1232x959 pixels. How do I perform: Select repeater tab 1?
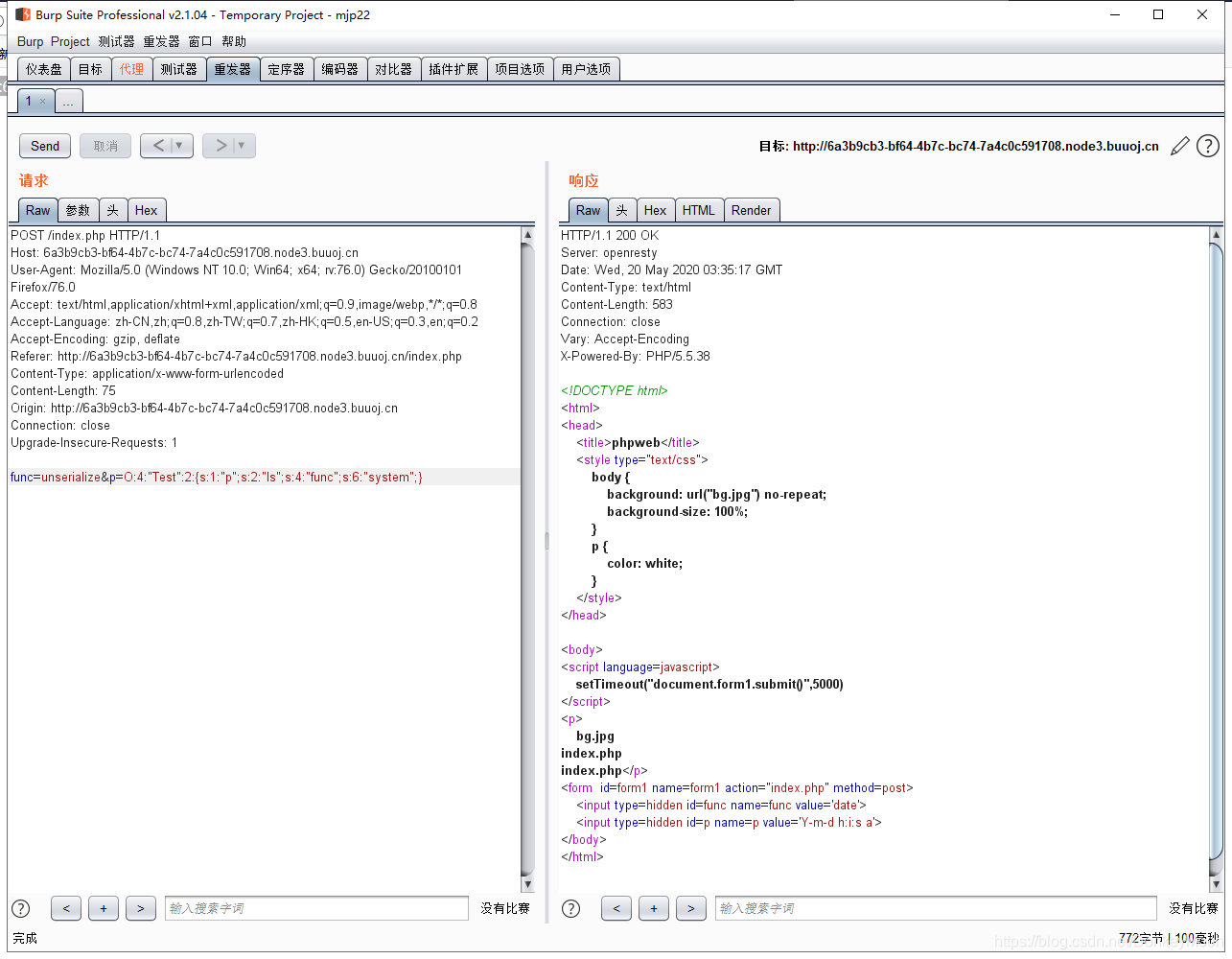point(29,101)
